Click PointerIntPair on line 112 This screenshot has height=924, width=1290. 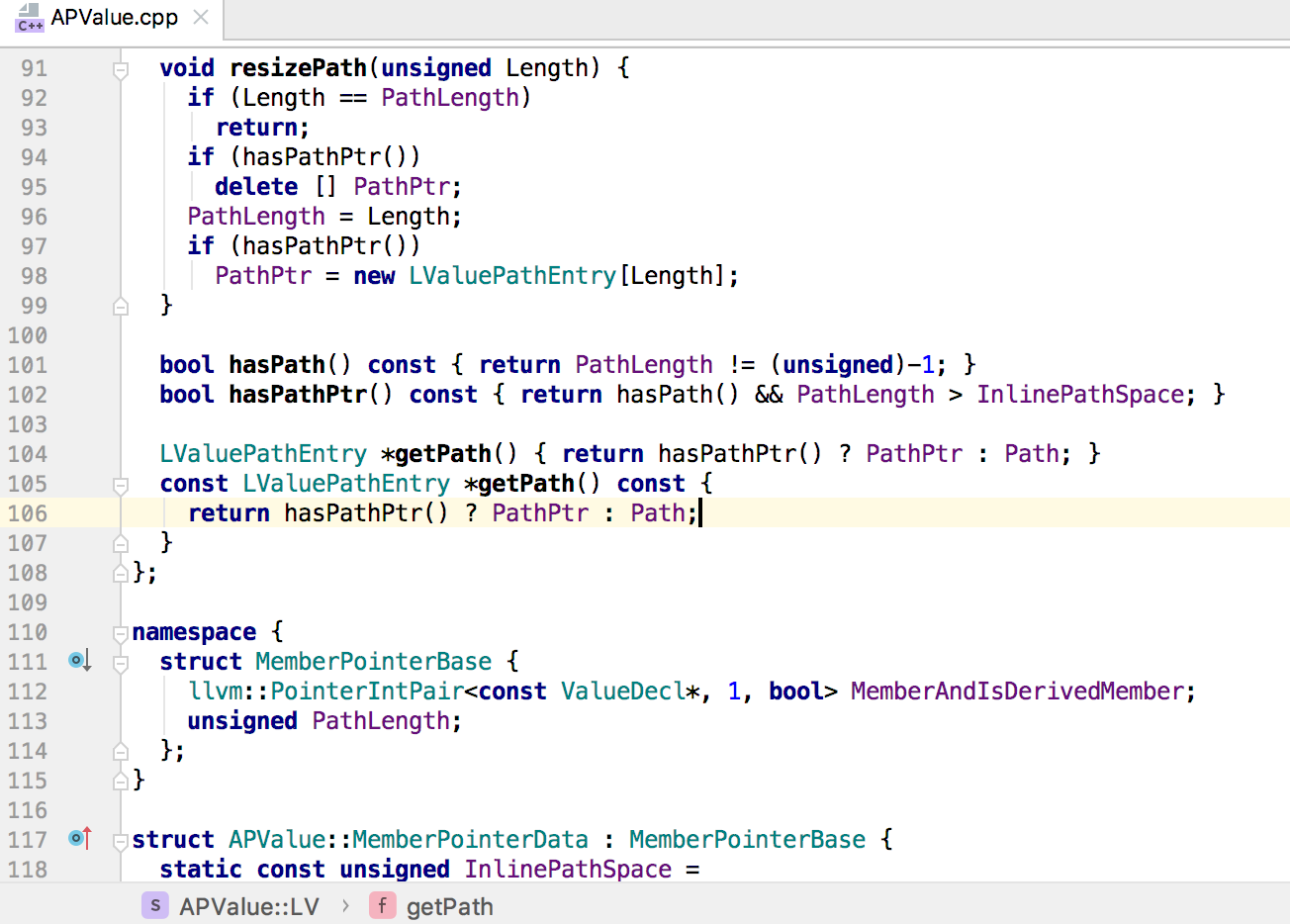tap(367, 692)
